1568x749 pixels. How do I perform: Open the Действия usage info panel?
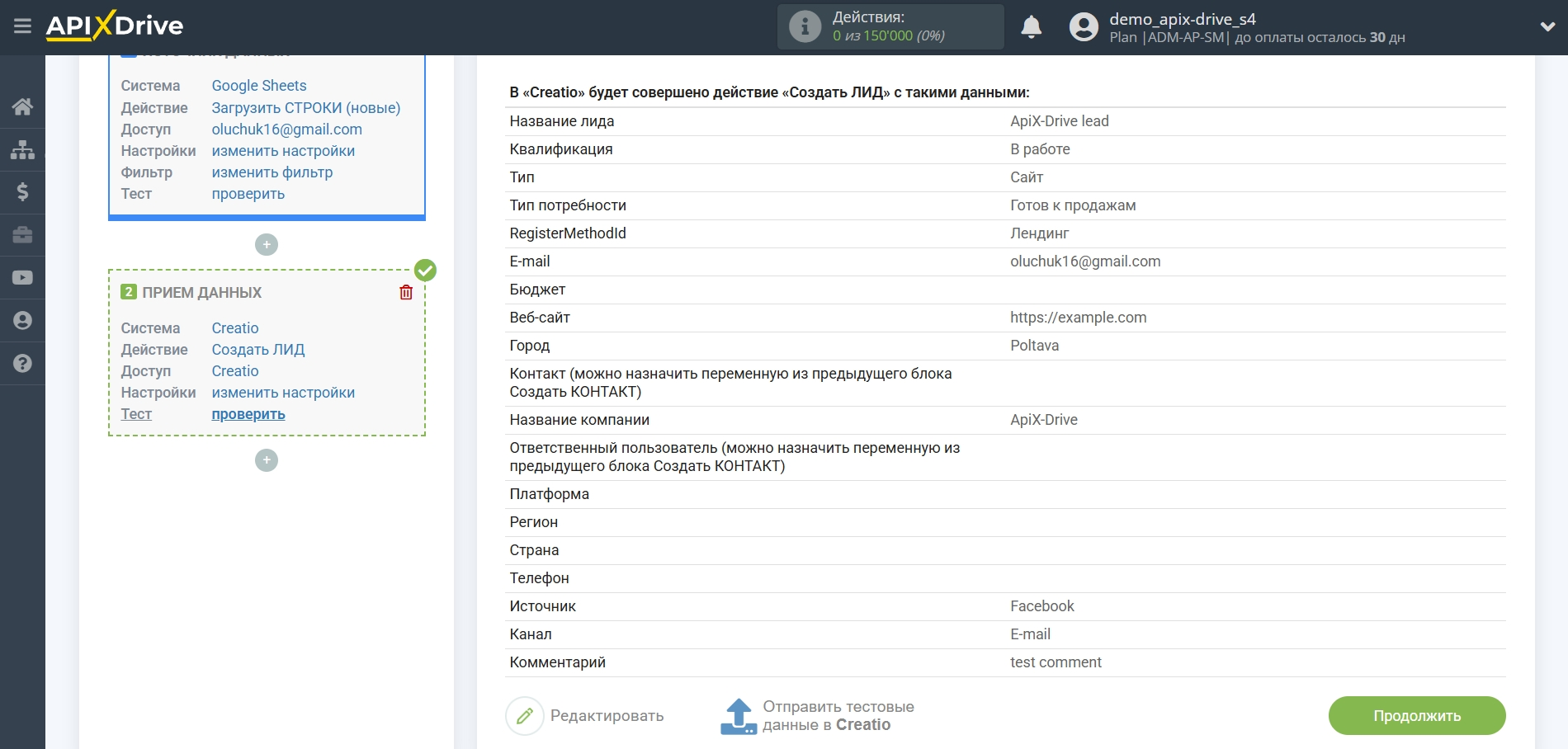click(x=890, y=27)
